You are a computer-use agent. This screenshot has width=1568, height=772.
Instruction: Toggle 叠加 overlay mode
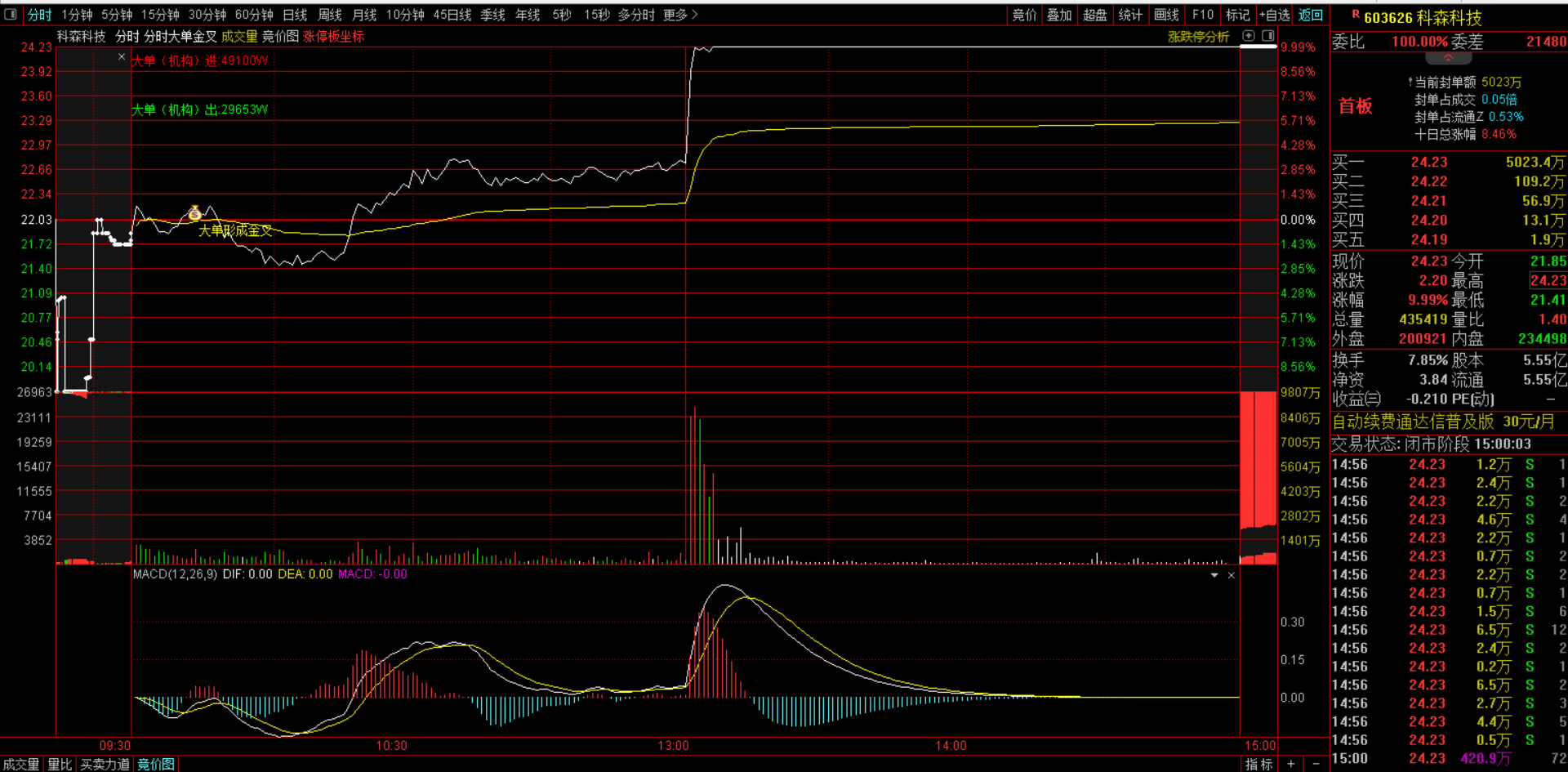tap(1059, 15)
